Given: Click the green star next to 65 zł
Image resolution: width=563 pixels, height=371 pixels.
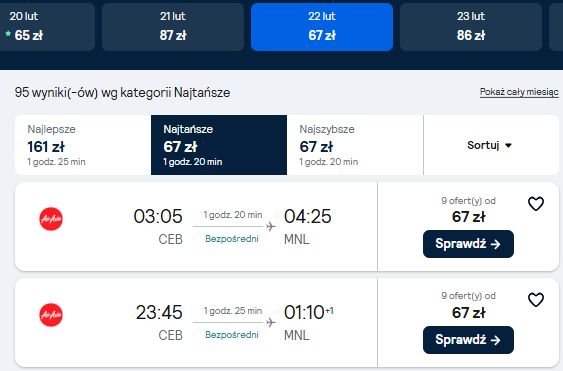Looking at the screenshot, I should tap(8, 34).
